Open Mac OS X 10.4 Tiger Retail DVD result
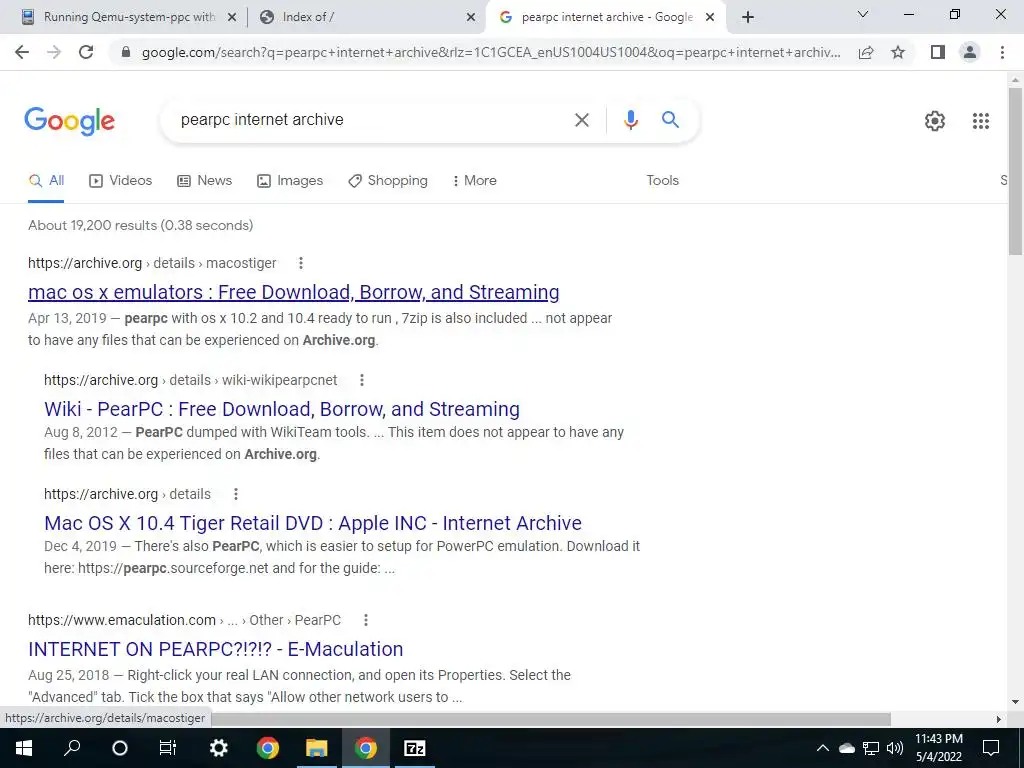 click(313, 523)
